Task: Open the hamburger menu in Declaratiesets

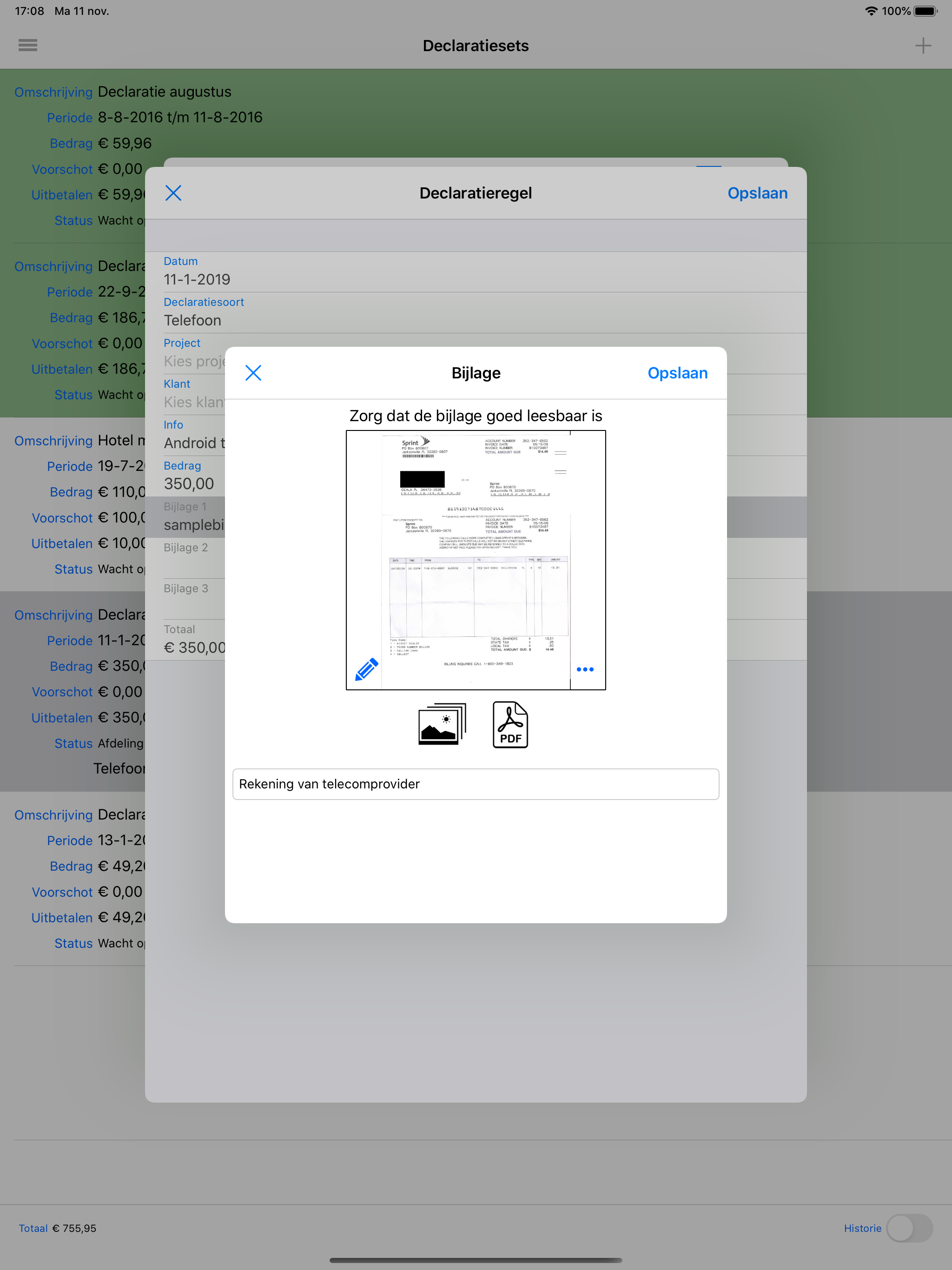Action: coord(27,46)
